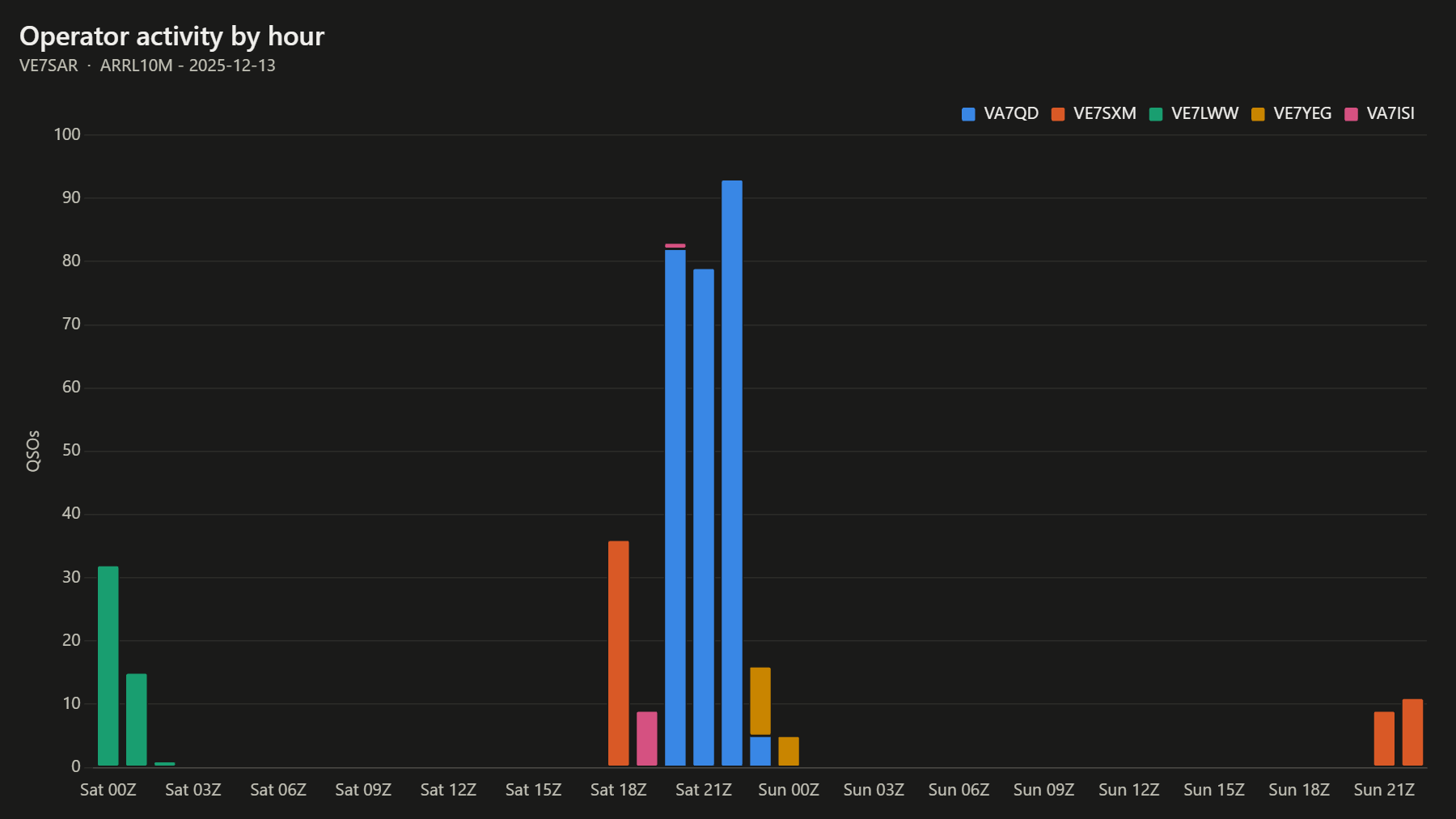Click the VA7QD blue legend swatch

tap(968, 114)
